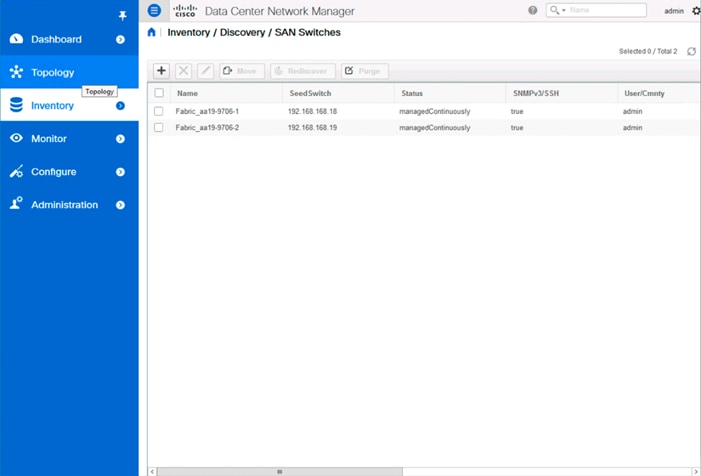Screen dimensions: 701x476
Task: Toggle the select-all header checkbox
Action: pyautogui.click(x=159, y=93)
